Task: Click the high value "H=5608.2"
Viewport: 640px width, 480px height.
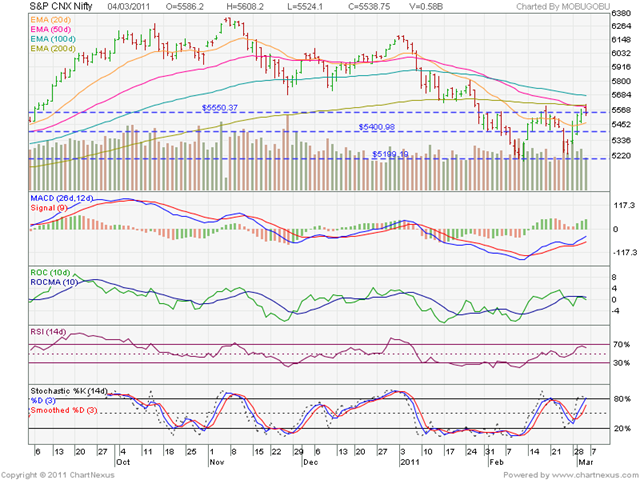Action: pos(244,7)
